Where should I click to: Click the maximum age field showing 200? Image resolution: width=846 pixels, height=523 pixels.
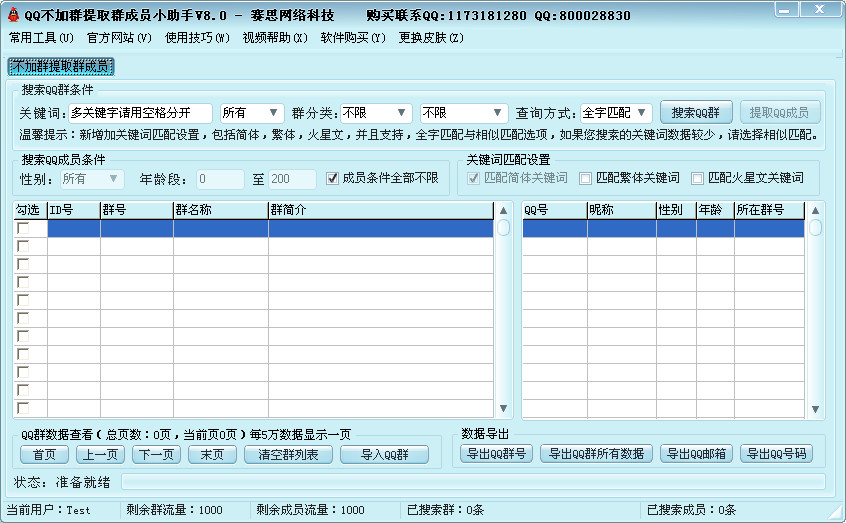(x=292, y=179)
